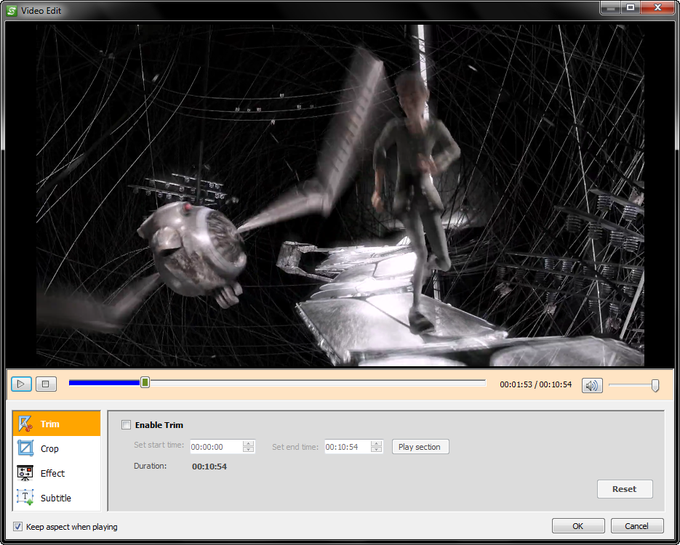Click the 00:01:53 / 00:10:54 time readout
The image size is (680, 545).
536,385
